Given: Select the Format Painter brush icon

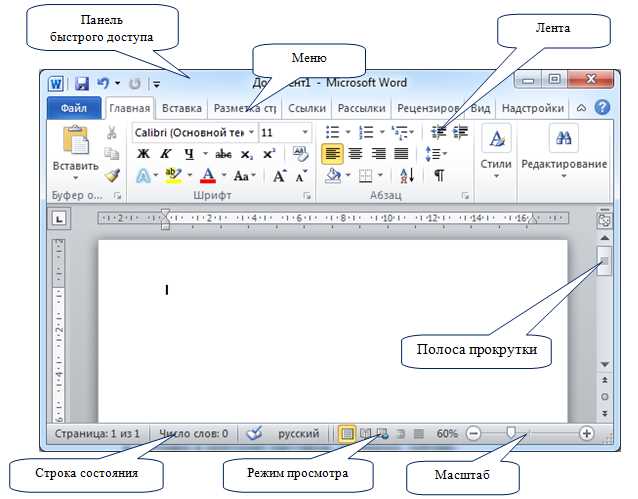Looking at the screenshot, I should 112,175.
